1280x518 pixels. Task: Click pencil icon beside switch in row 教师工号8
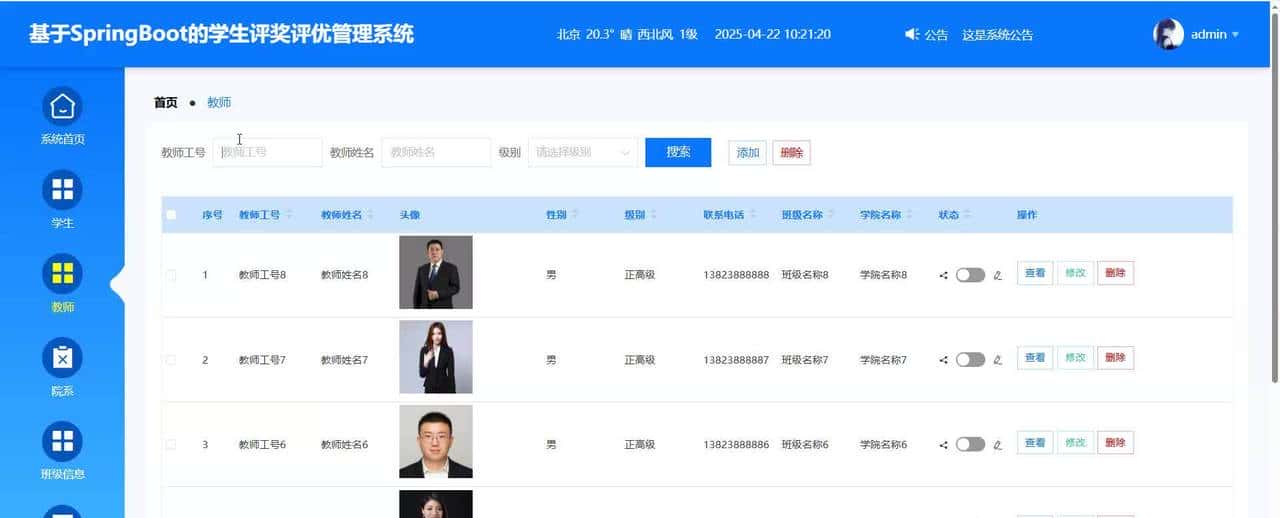(x=997, y=275)
